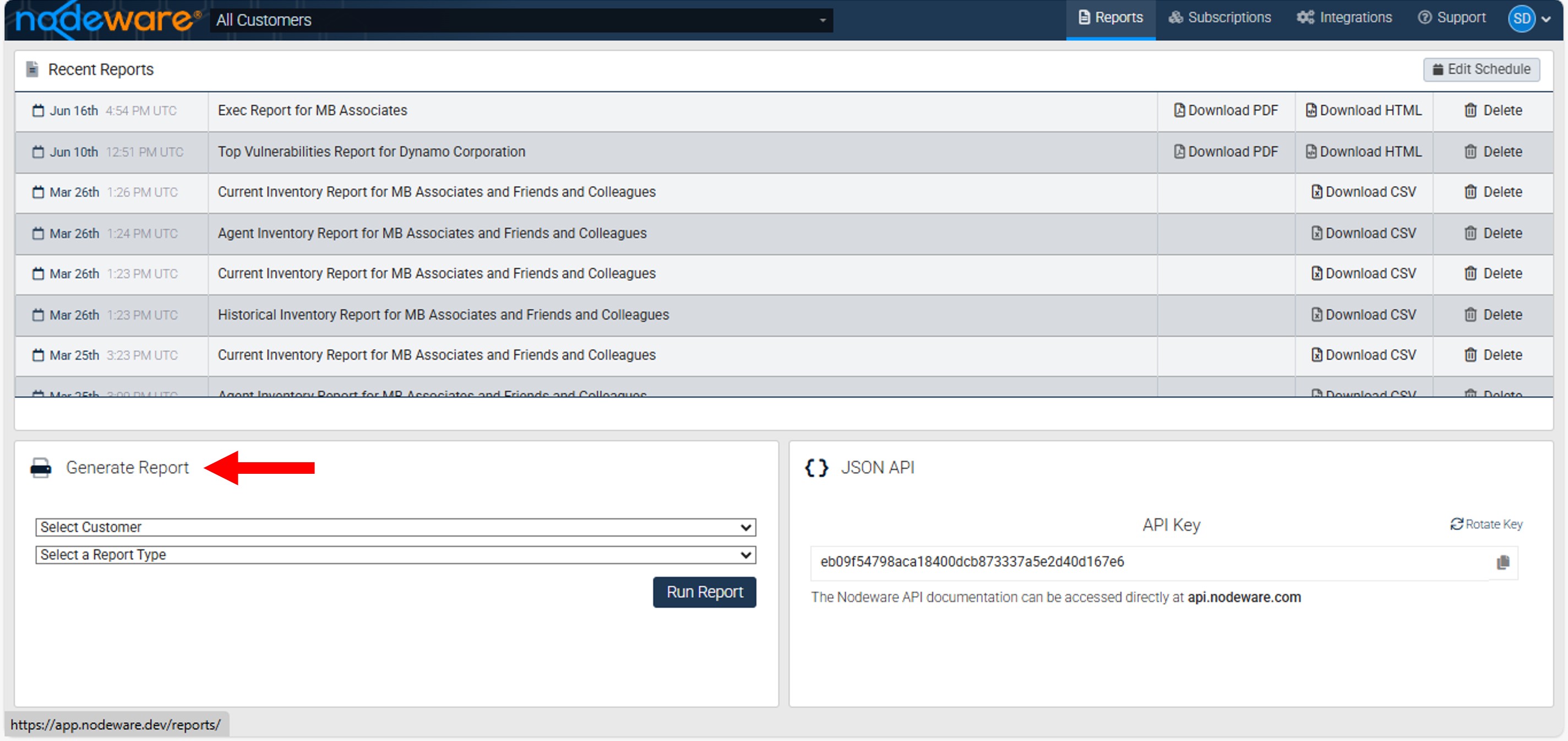Download CSV for Mar 26th 1:26 PM report
Viewport: 1568px width, 741px height.
click(x=1364, y=192)
